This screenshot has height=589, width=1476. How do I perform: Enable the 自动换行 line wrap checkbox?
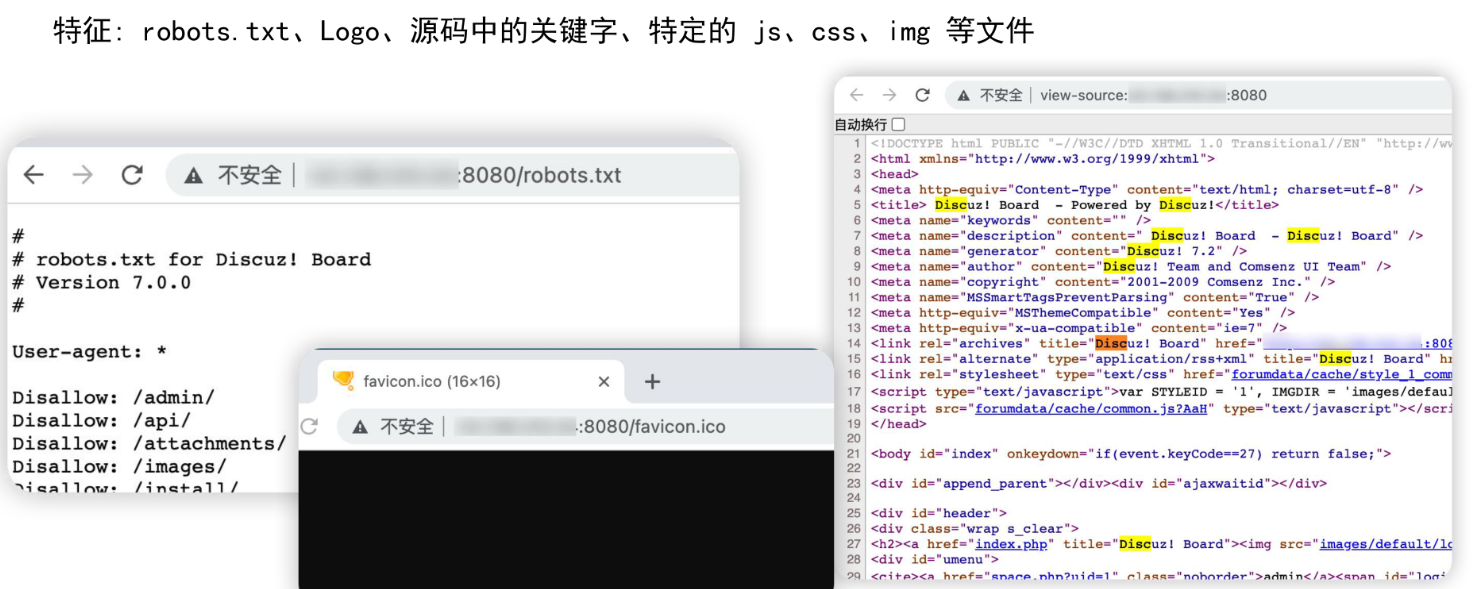click(898, 125)
